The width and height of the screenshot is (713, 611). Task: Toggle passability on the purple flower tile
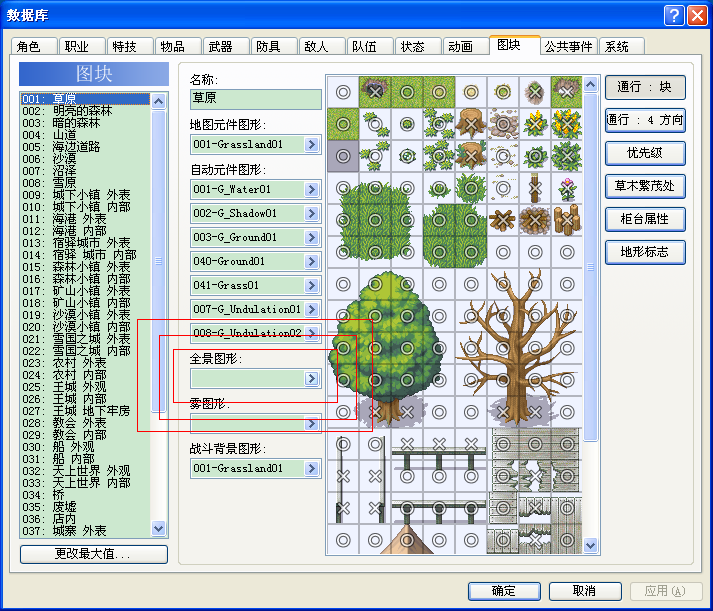click(x=567, y=188)
